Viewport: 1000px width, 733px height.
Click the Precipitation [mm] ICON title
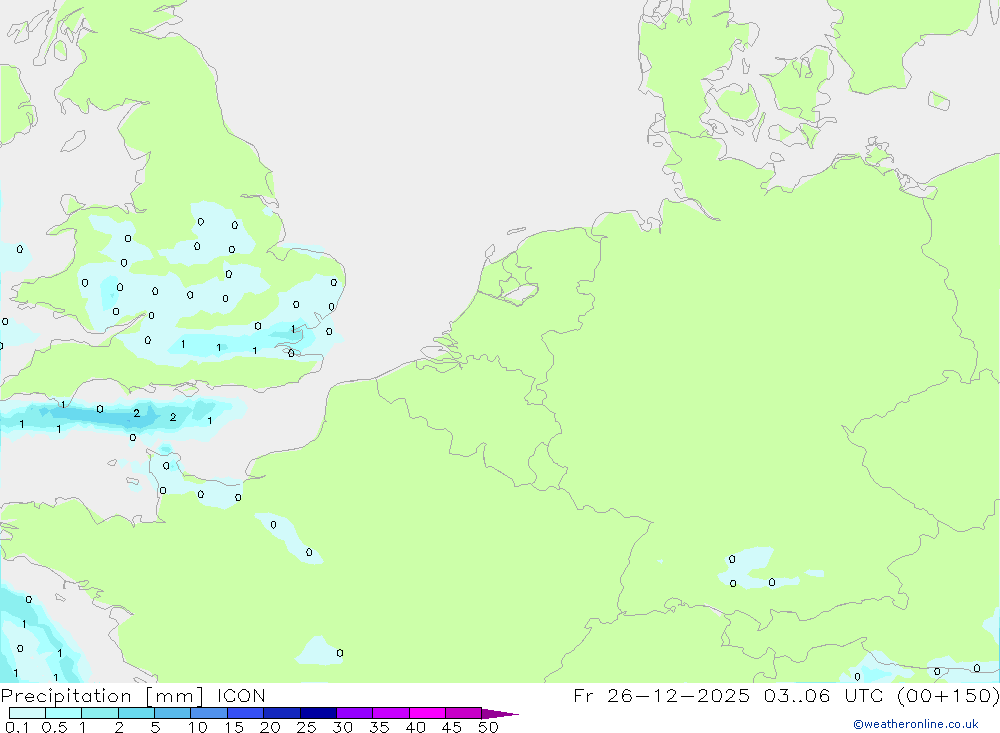[133, 696]
